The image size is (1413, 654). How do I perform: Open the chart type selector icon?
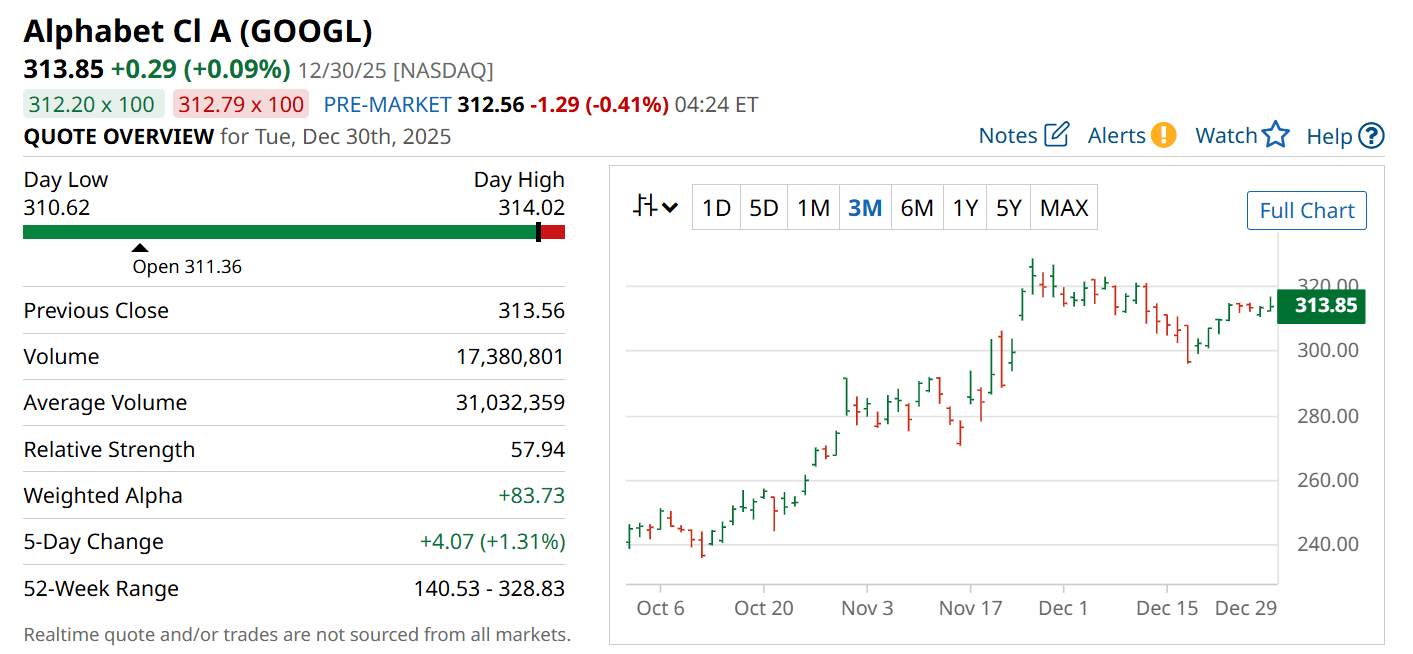coord(656,207)
